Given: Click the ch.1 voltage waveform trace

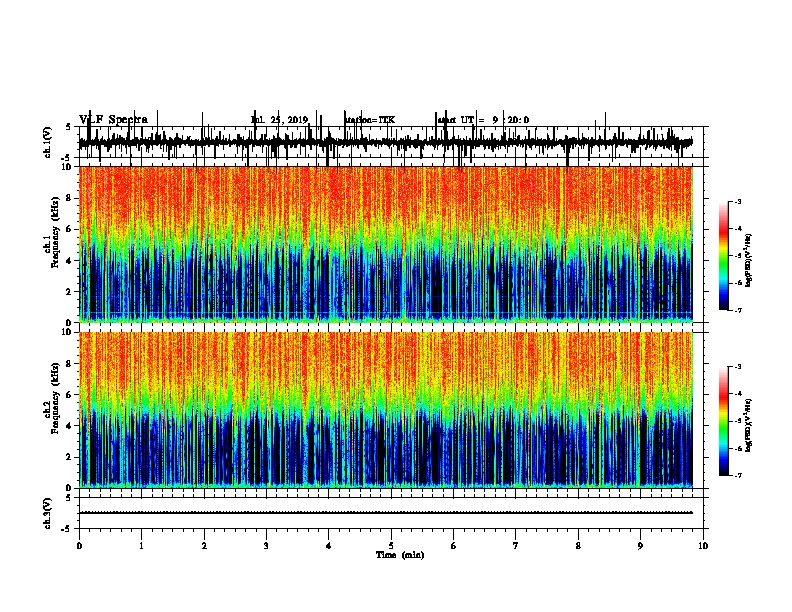Looking at the screenshot, I should point(385,143).
